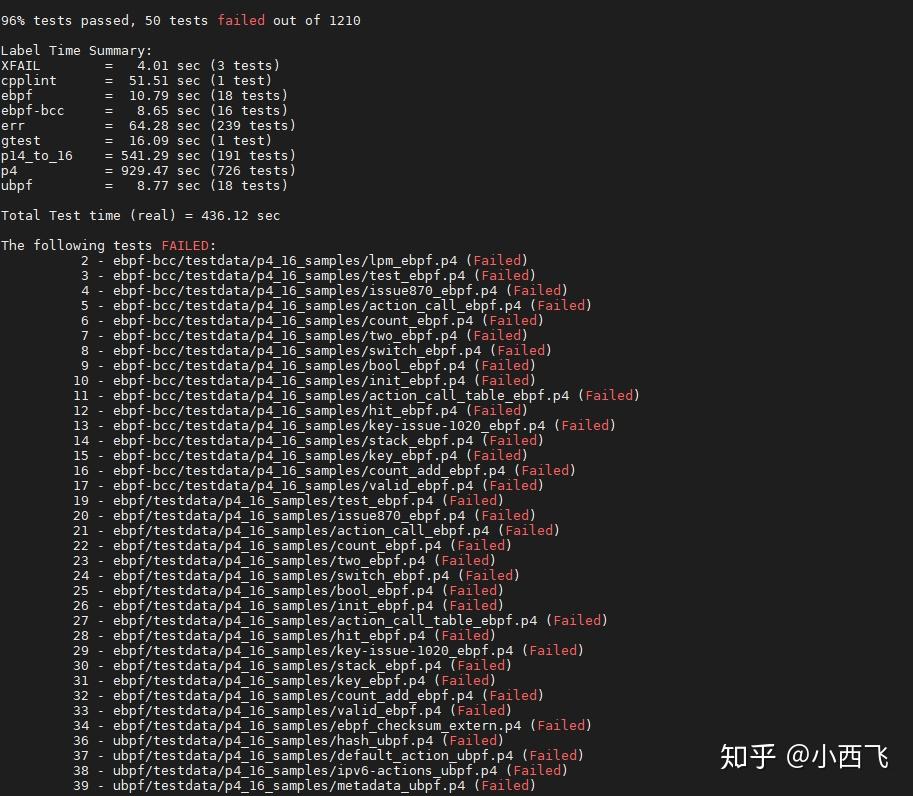The height and width of the screenshot is (796, 913).
Task: Click test 29 key-issue-1020_ebpf.p4 line
Action: click(x=328, y=650)
